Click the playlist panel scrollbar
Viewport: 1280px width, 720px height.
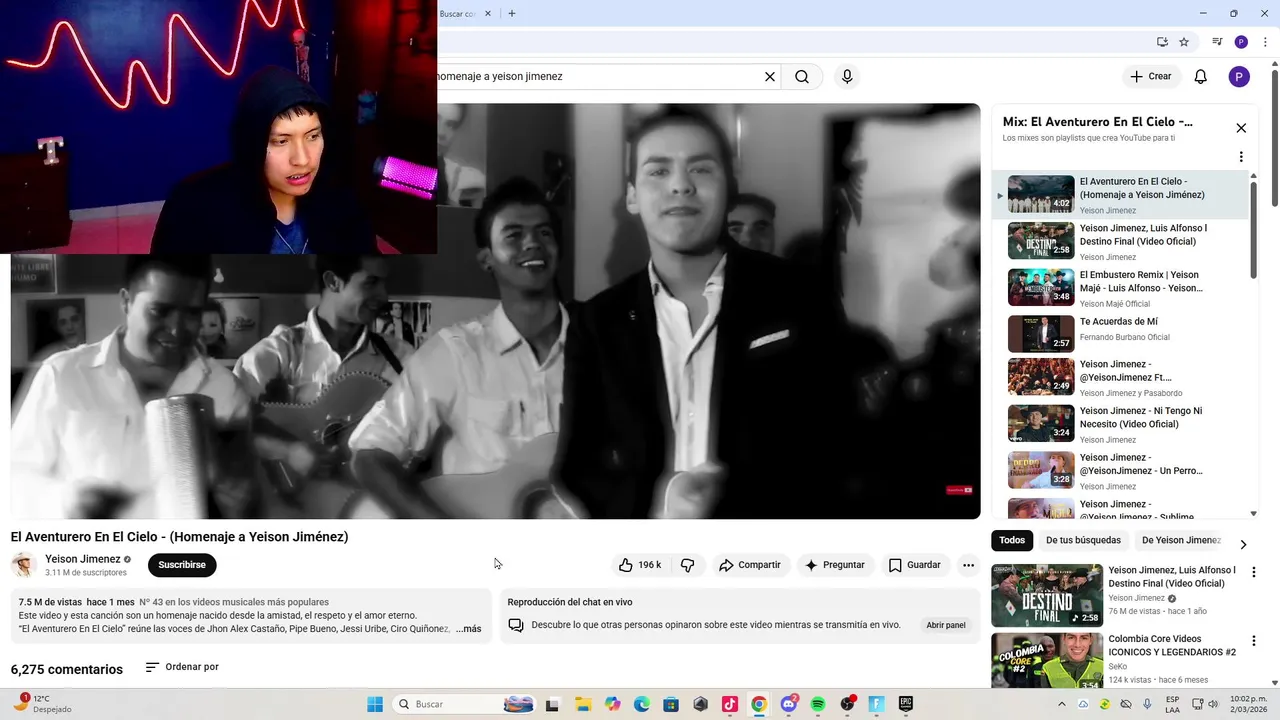[1254, 230]
